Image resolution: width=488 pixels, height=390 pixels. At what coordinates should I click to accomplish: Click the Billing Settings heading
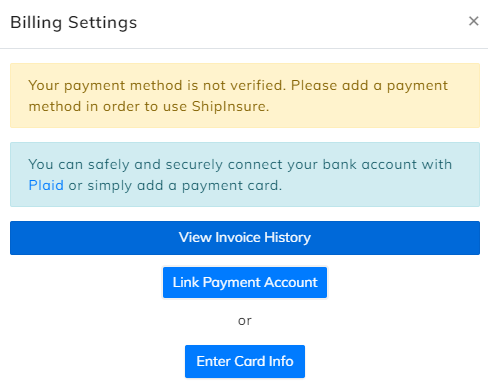[x=74, y=23]
